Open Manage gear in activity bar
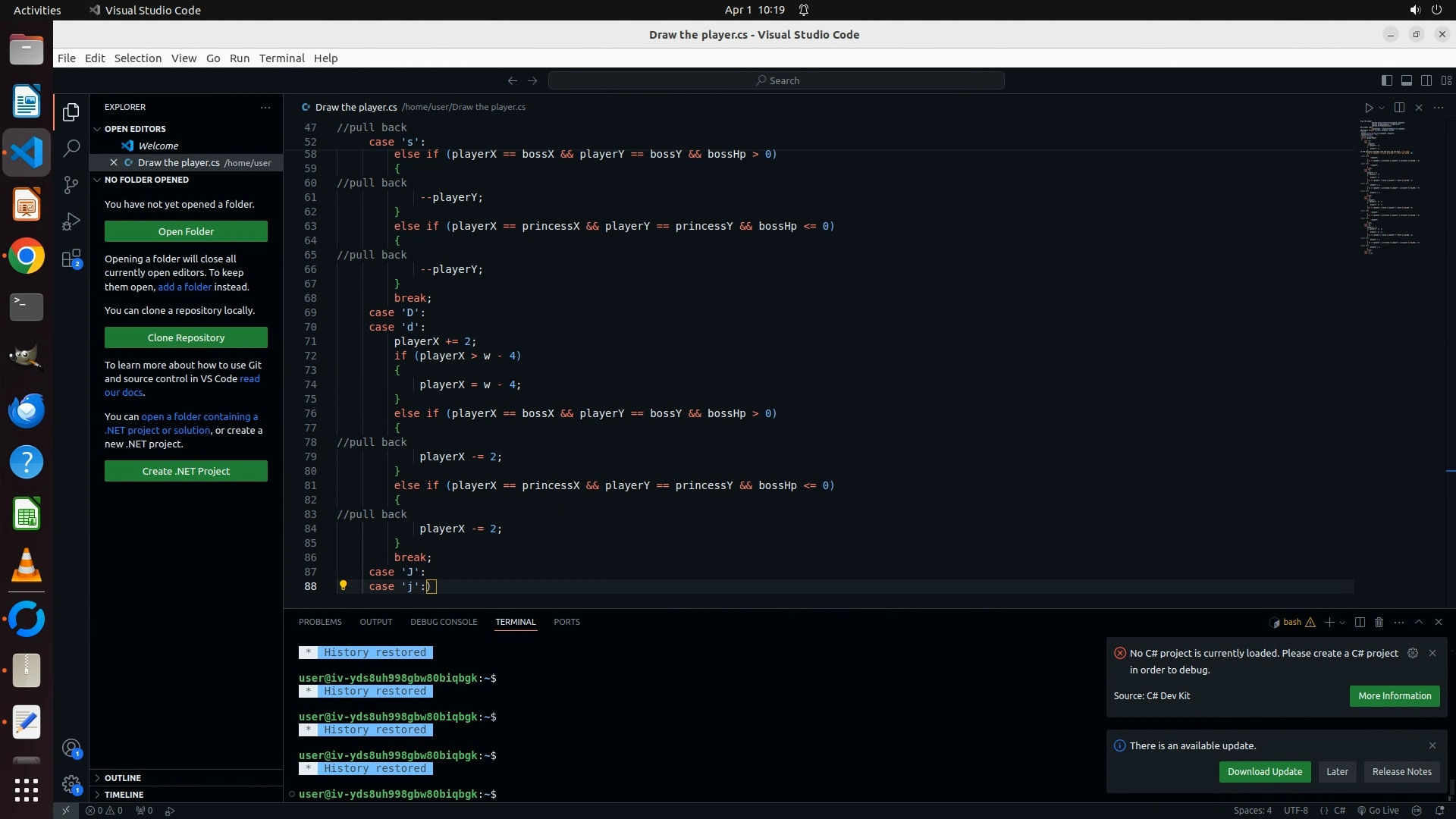 coord(71,784)
